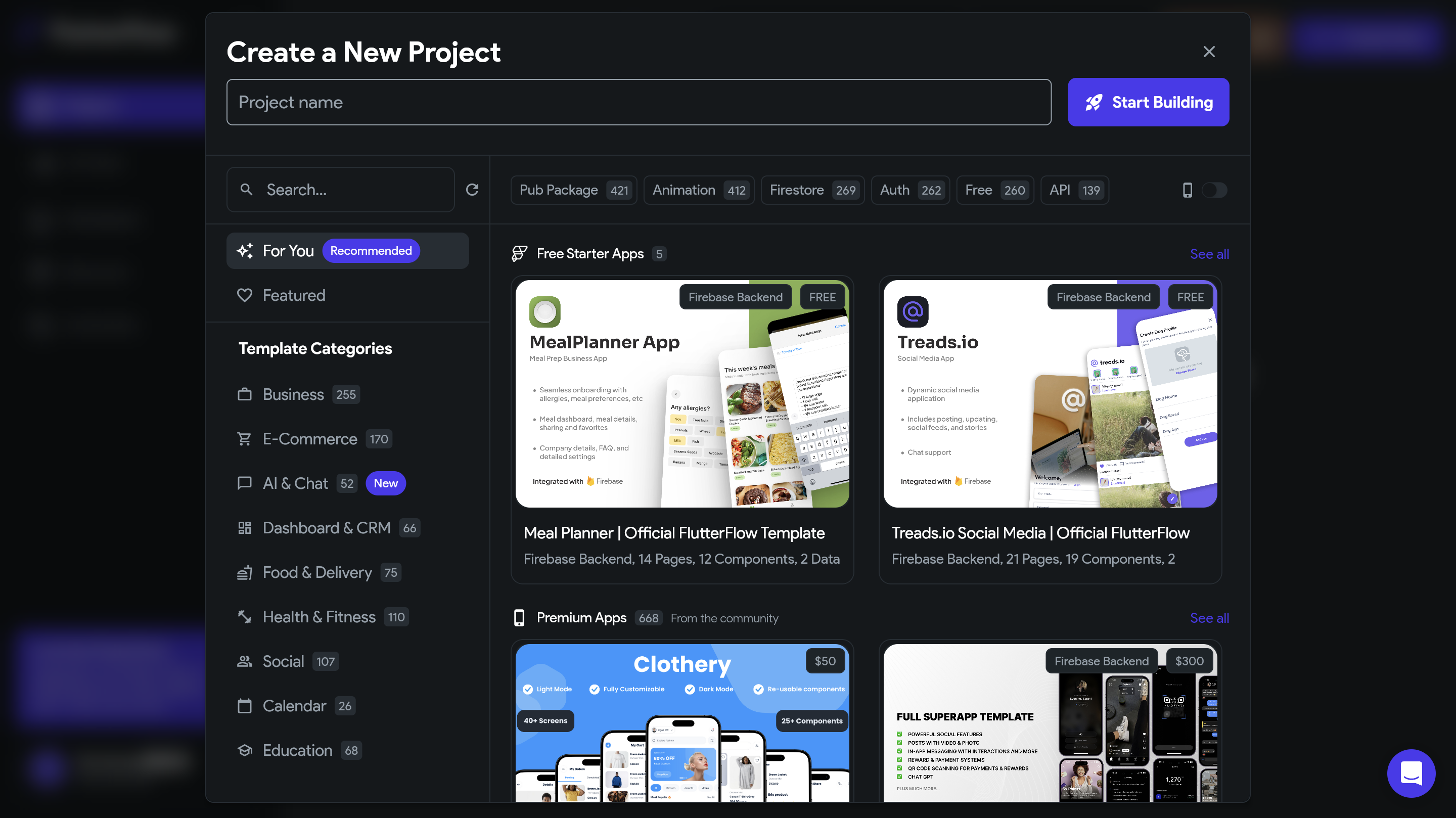
Task: Click the Education graduation cap icon
Action: tap(244, 750)
